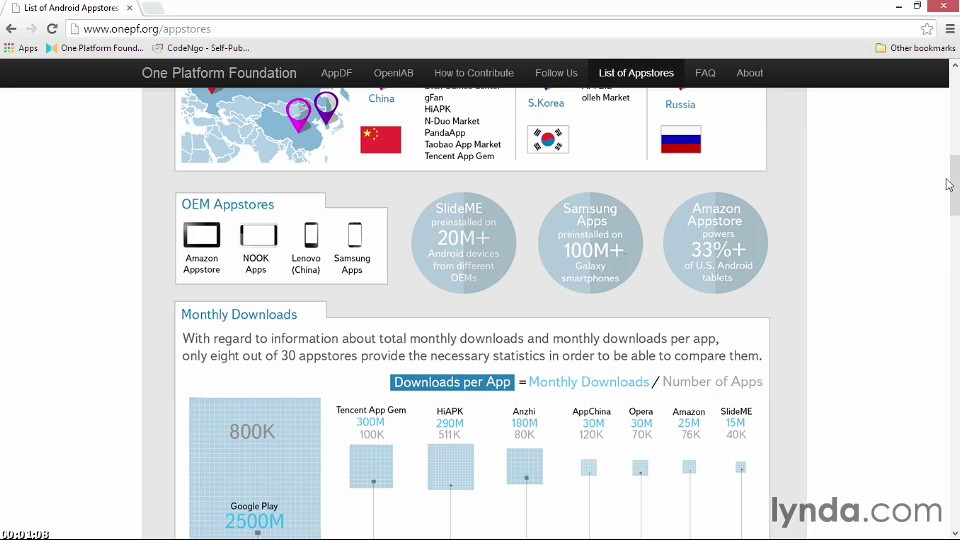
Task: Click the olleh Market entry
Action: [606, 97]
